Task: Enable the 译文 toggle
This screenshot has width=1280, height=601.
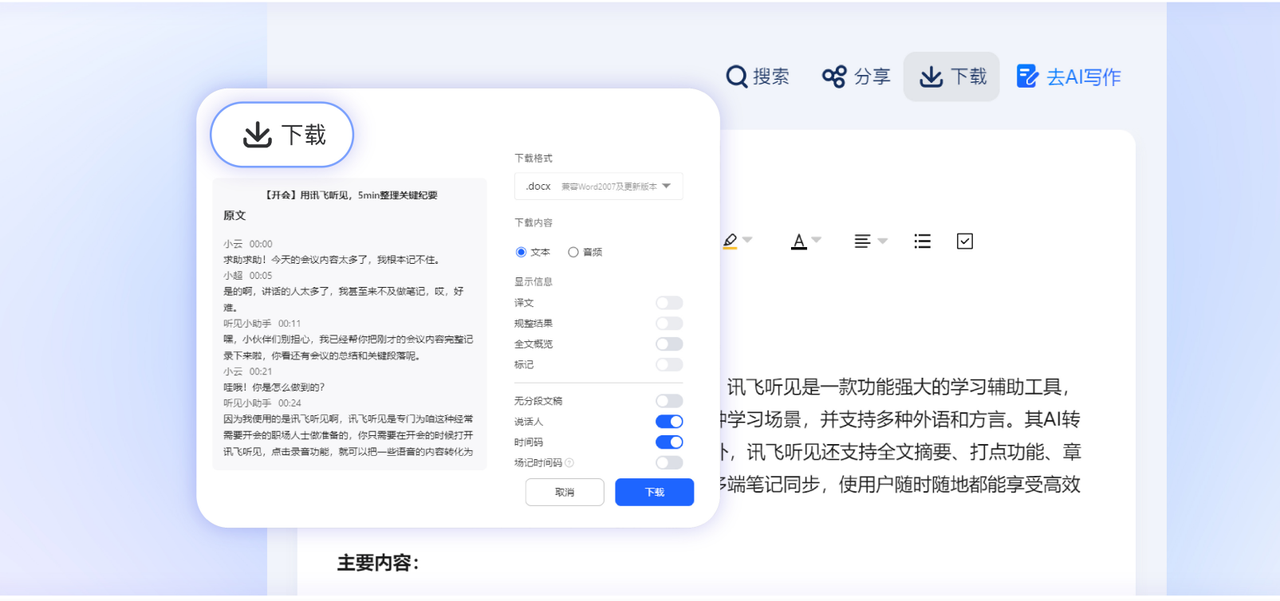Action: 669,303
